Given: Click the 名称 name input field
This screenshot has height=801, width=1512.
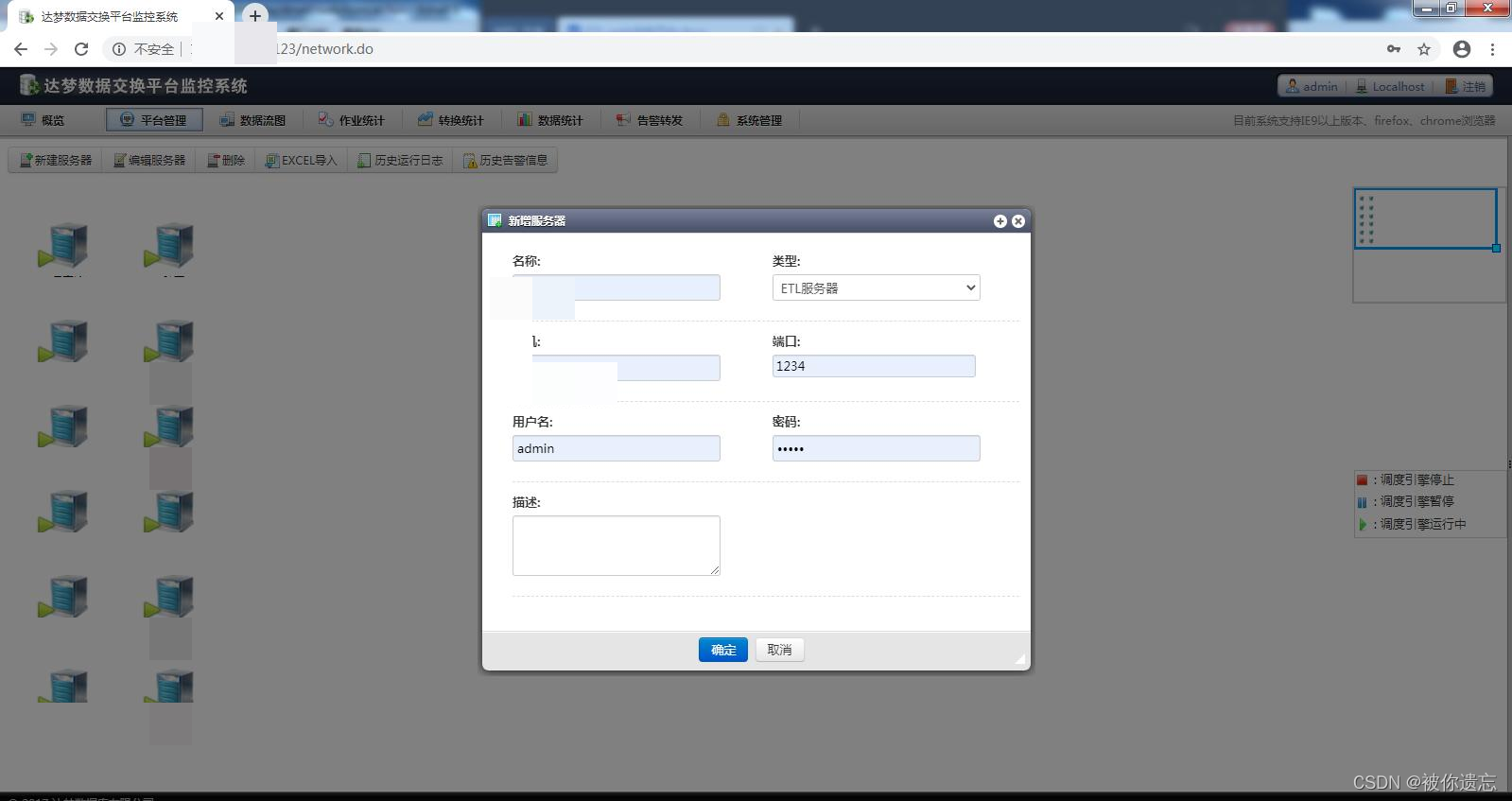Looking at the screenshot, I should click(617, 287).
